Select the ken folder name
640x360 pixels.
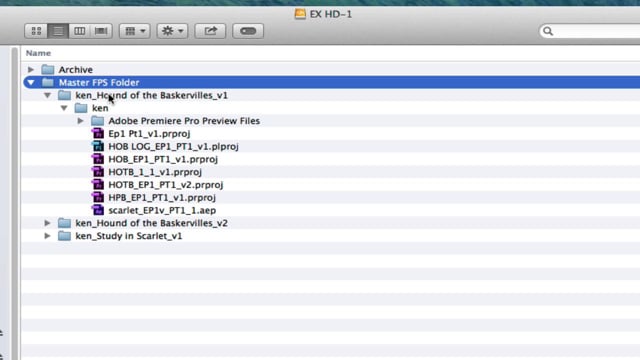click(100, 108)
